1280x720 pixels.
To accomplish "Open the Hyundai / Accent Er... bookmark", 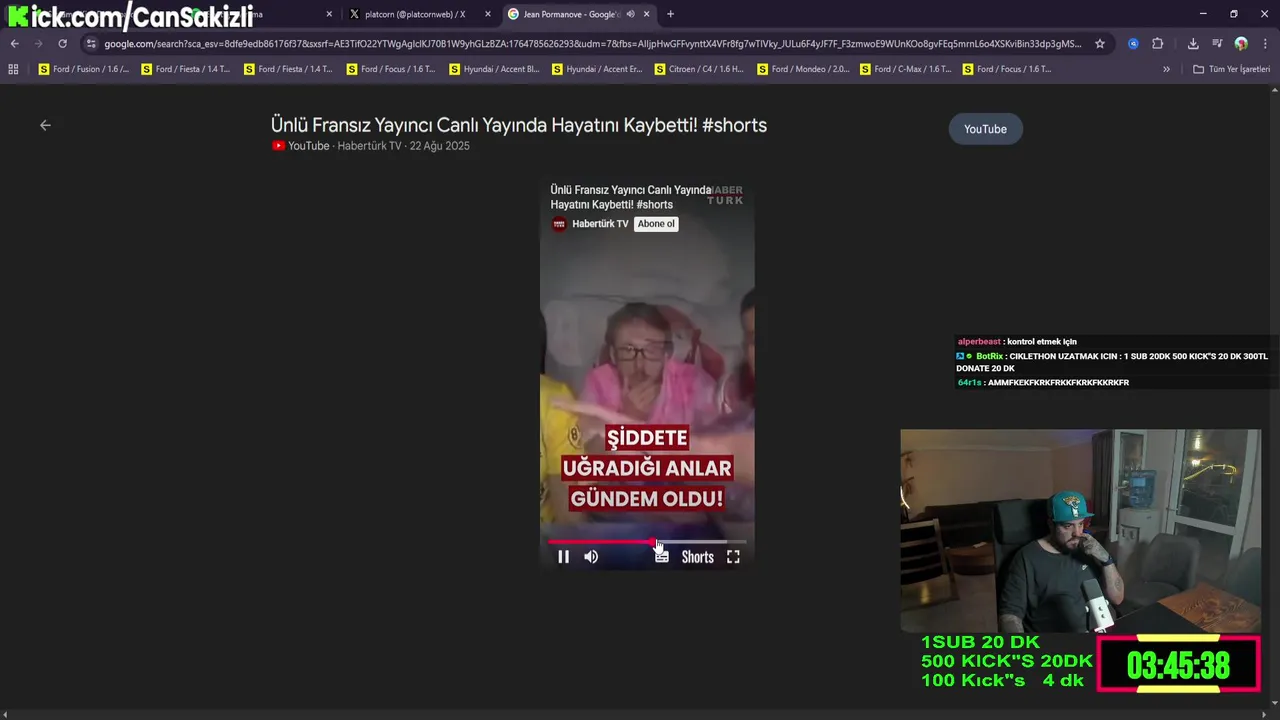I will (597, 69).
